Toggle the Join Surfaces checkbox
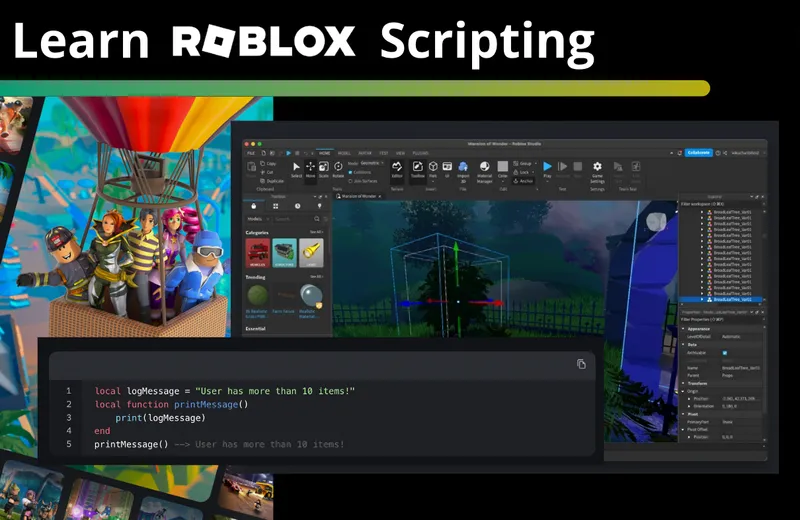The image size is (800, 520). (x=350, y=181)
